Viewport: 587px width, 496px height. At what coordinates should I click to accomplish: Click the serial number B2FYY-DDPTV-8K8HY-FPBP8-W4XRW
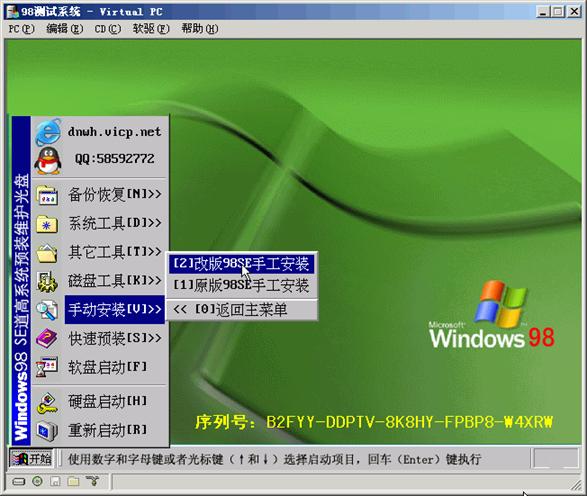point(410,422)
